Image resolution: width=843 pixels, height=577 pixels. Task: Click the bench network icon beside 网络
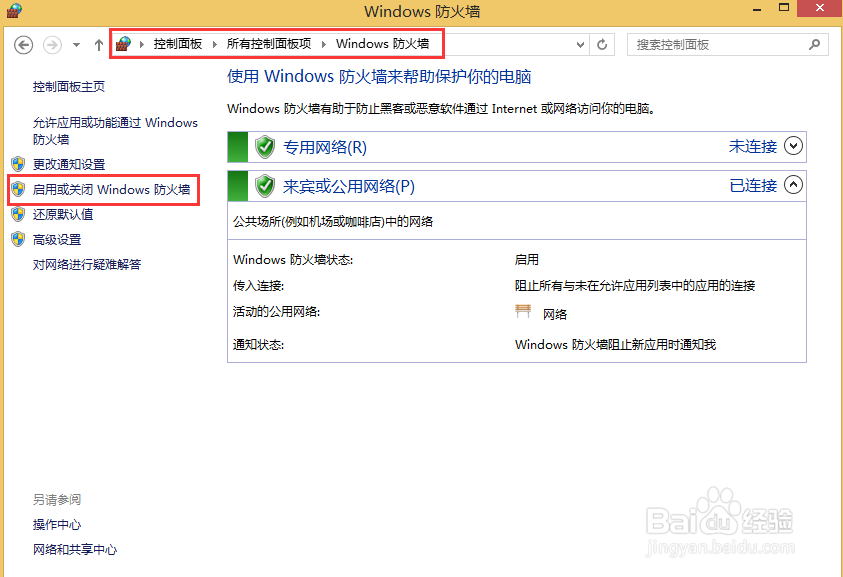523,311
